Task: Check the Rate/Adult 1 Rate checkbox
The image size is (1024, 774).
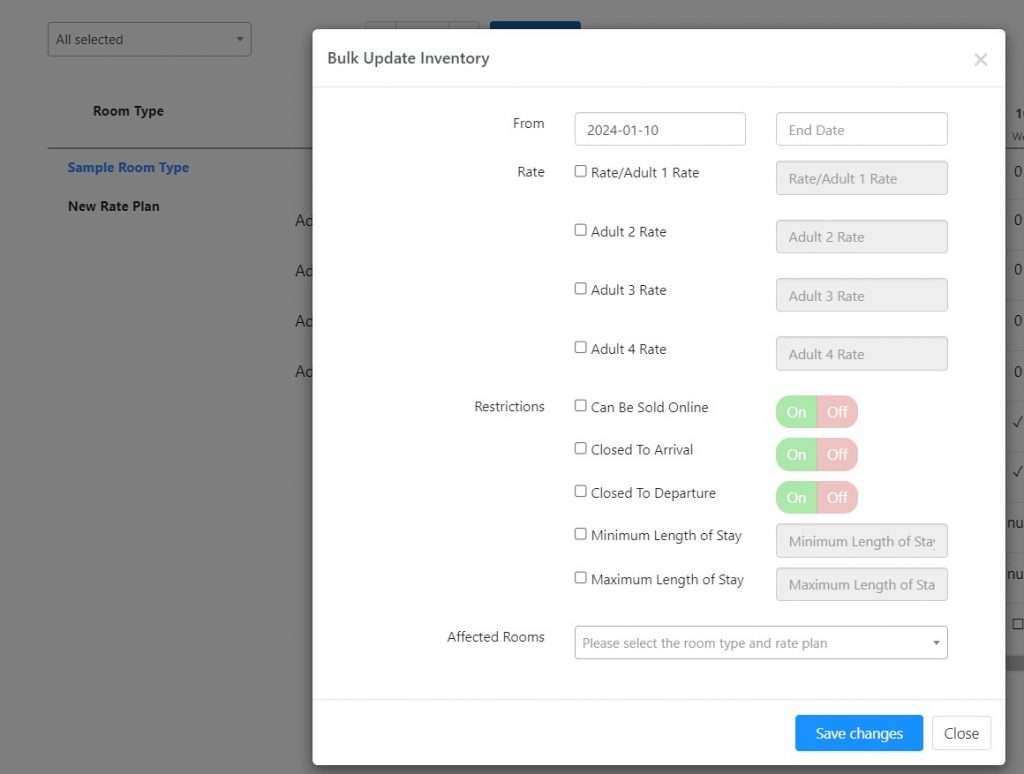Action: point(580,171)
